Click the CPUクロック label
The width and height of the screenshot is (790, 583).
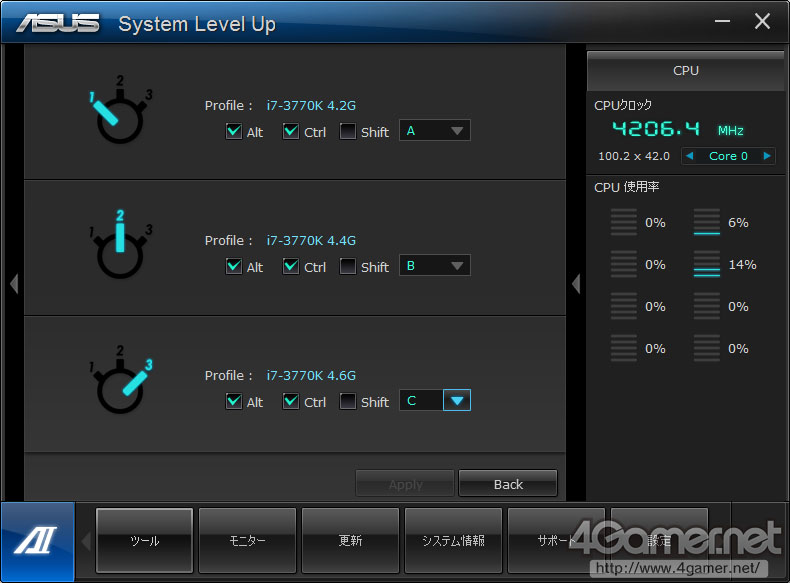(623, 105)
